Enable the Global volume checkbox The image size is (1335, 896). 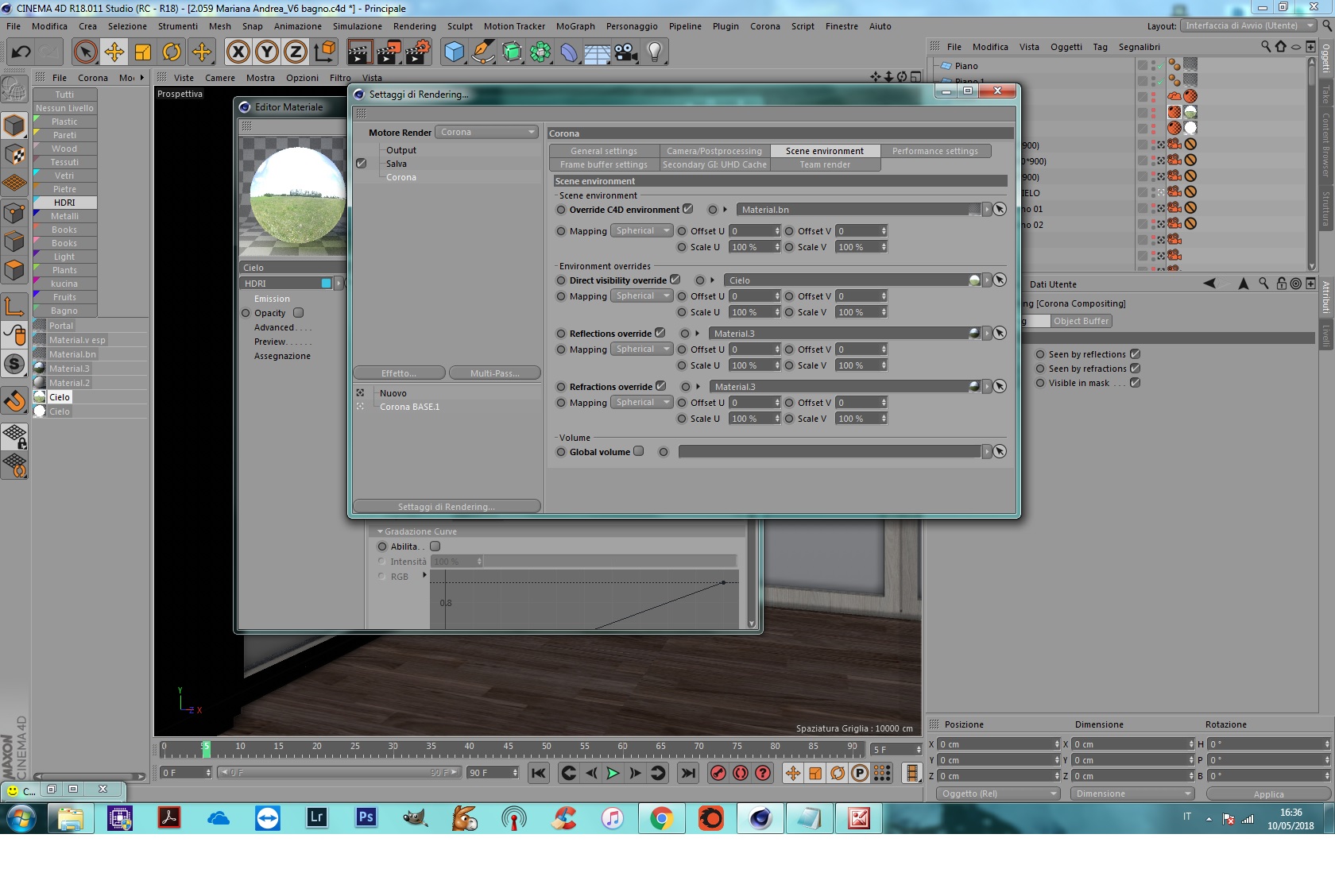click(639, 451)
